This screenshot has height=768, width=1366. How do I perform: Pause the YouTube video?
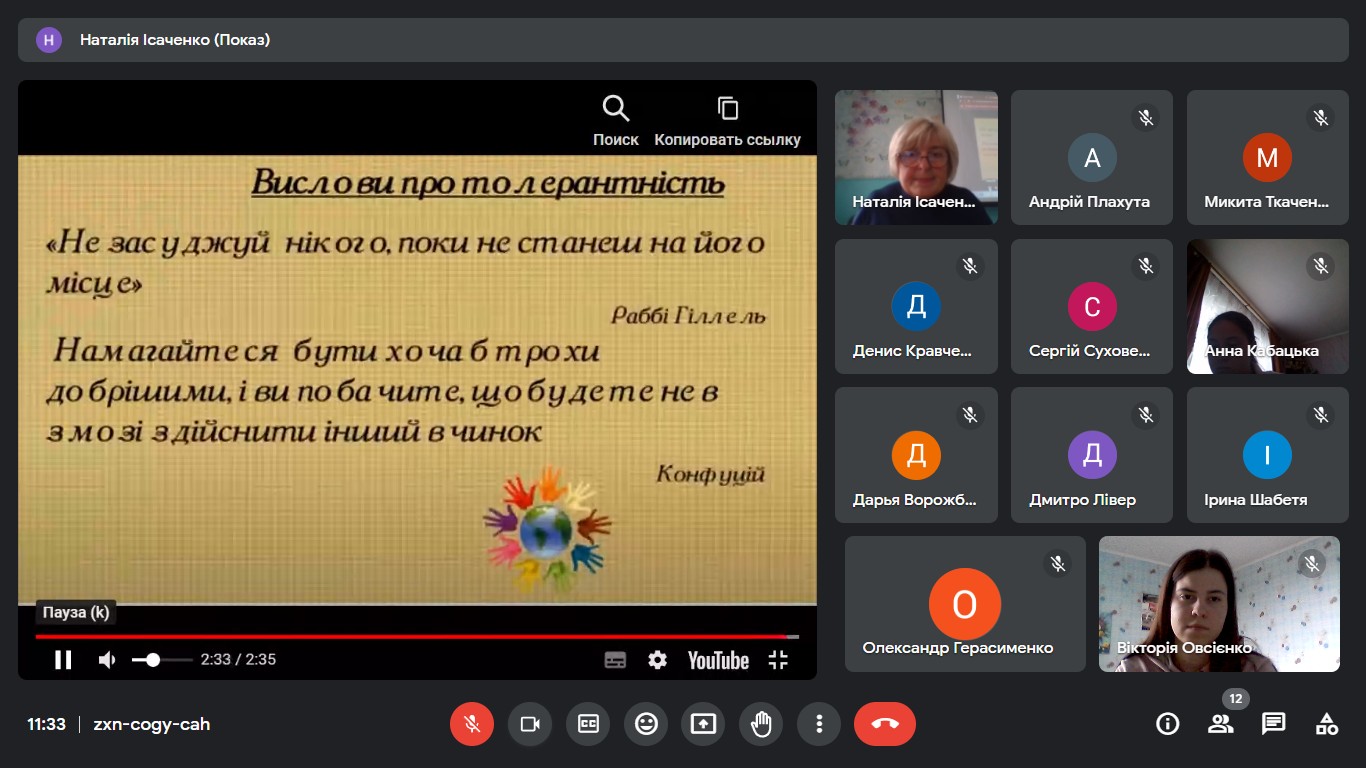(x=63, y=660)
